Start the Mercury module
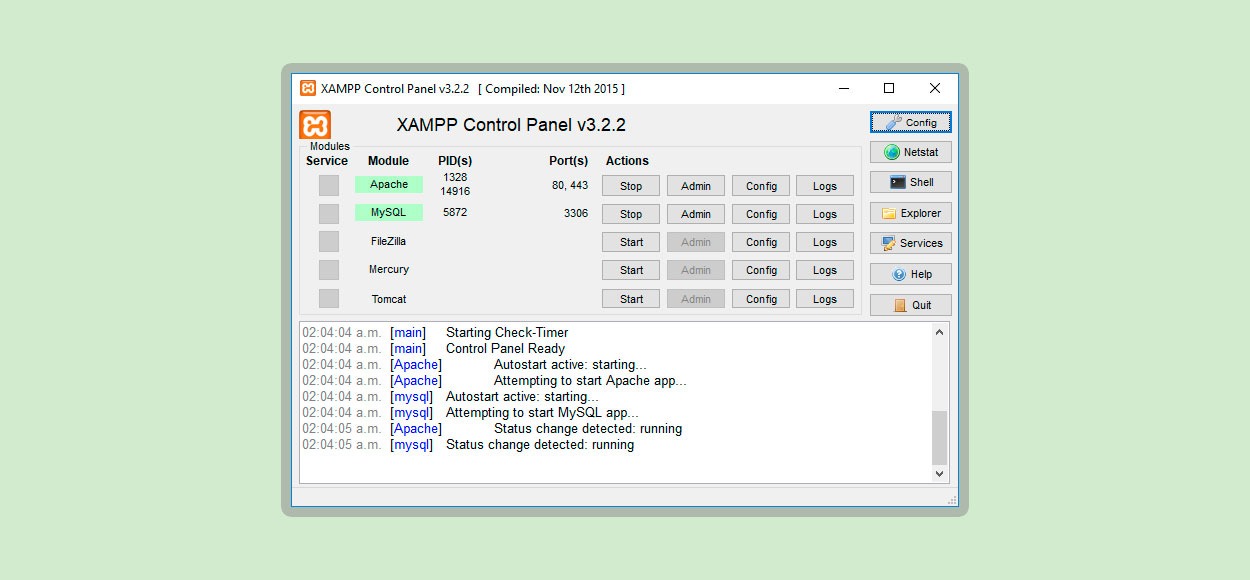Viewport: 1250px width, 580px height. [x=631, y=270]
